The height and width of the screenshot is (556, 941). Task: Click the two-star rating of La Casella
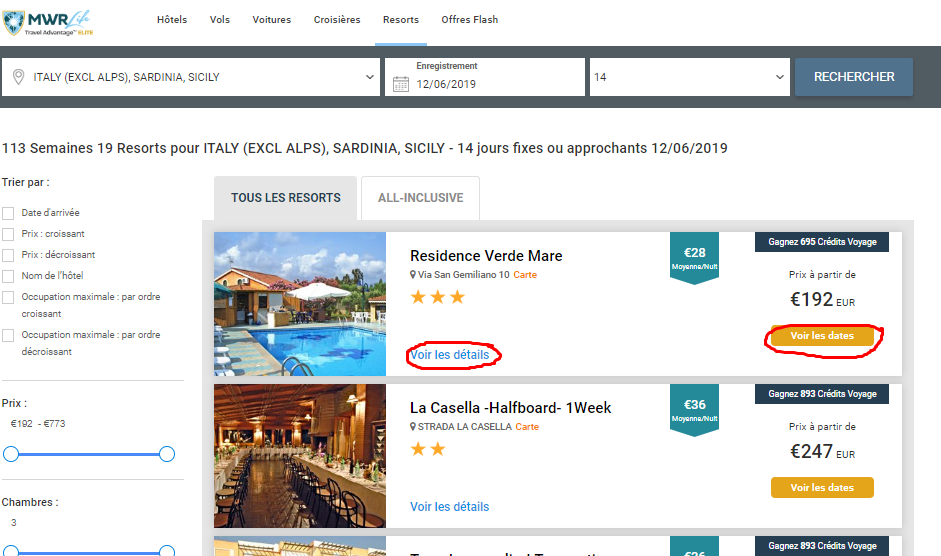428,449
